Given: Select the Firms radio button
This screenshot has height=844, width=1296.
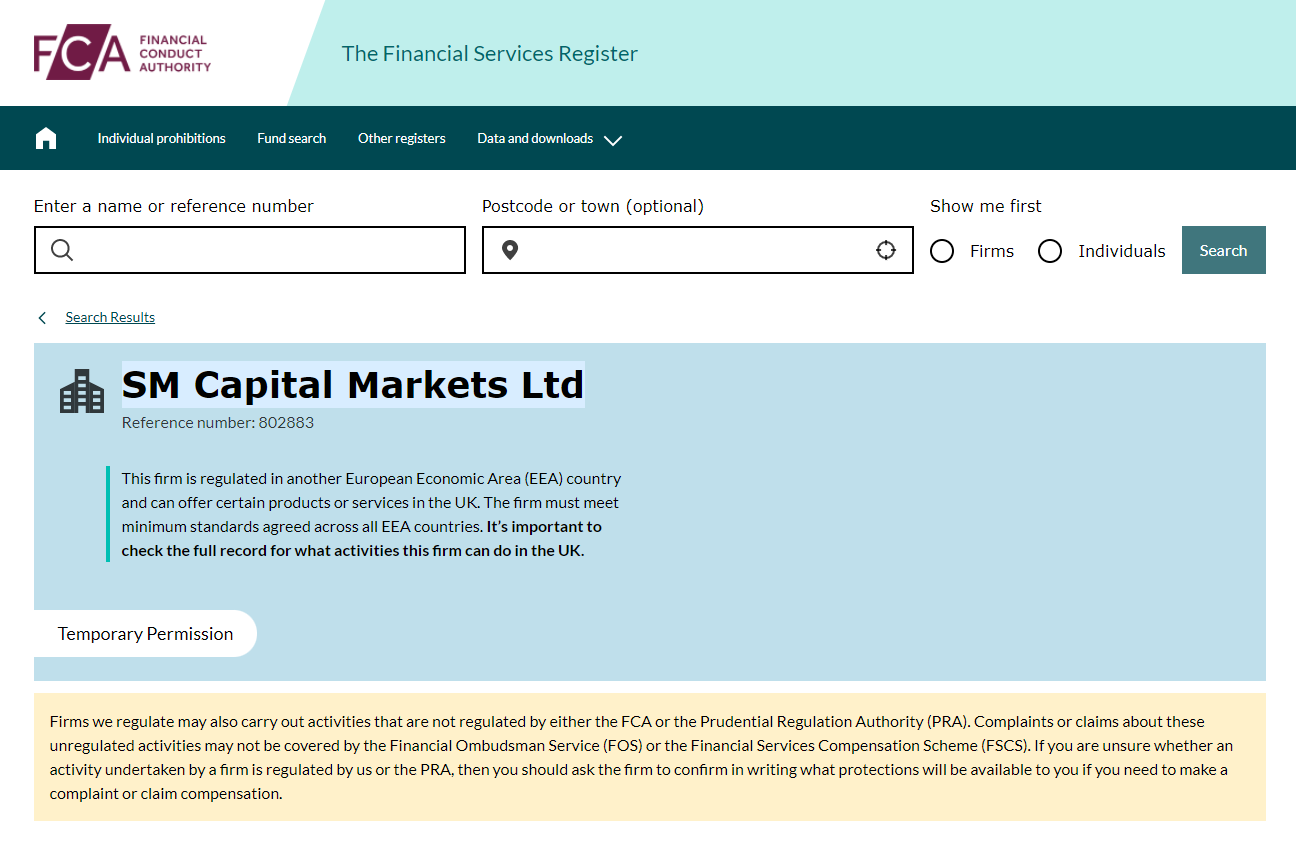Looking at the screenshot, I should (x=942, y=251).
